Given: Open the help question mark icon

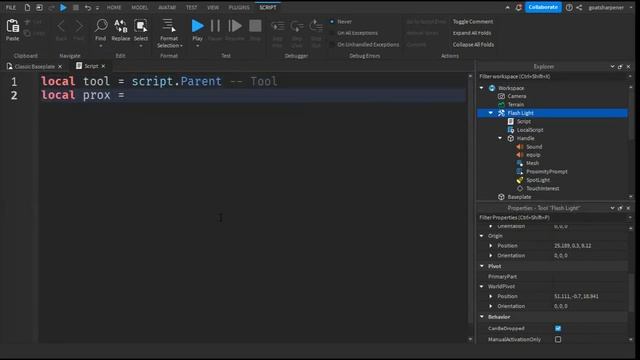Looking at the screenshot, I should click(x=569, y=7).
